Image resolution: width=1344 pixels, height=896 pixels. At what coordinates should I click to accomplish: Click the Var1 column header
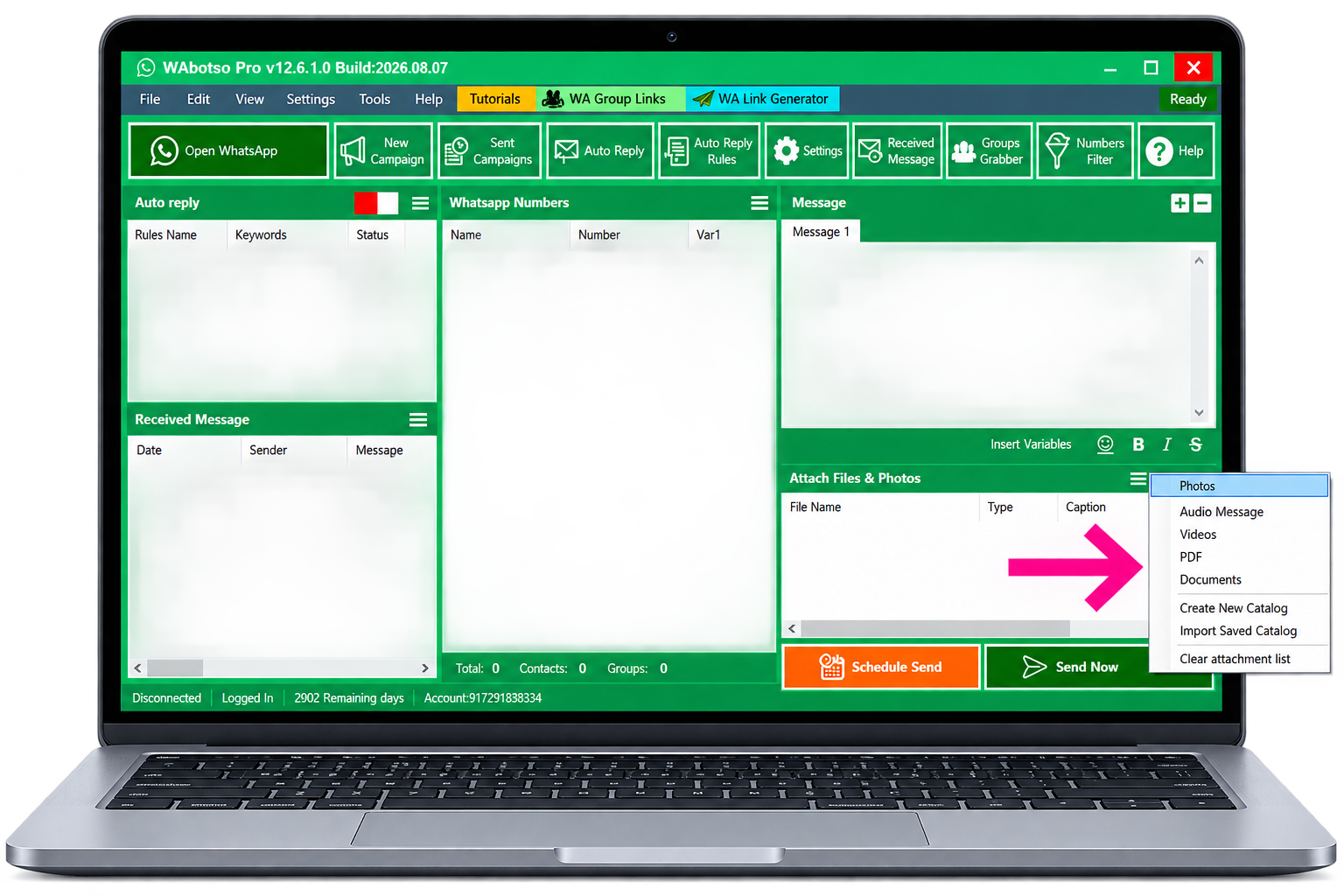731,235
